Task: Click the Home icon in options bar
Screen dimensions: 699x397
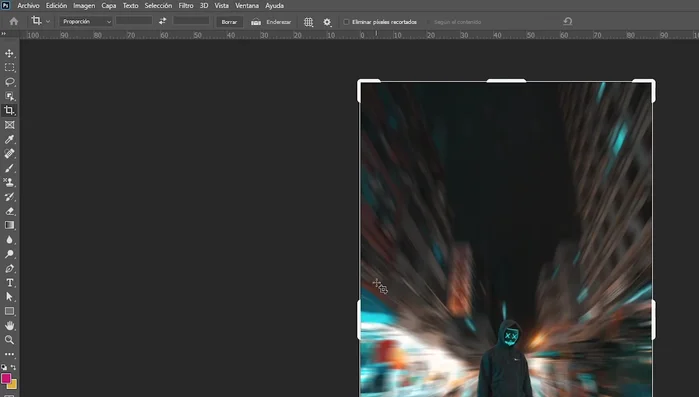Action: tap(14, 21)
